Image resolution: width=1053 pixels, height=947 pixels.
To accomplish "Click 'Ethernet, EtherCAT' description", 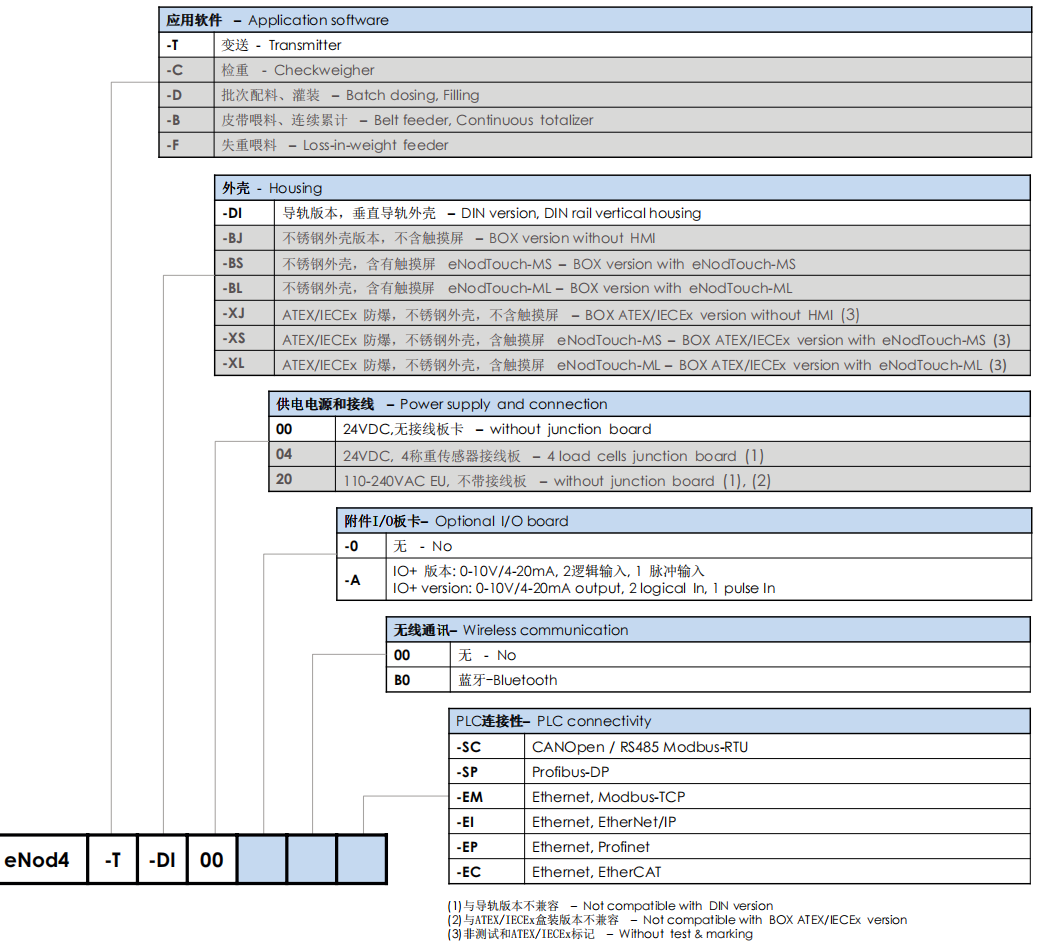I will click(596, 872).
